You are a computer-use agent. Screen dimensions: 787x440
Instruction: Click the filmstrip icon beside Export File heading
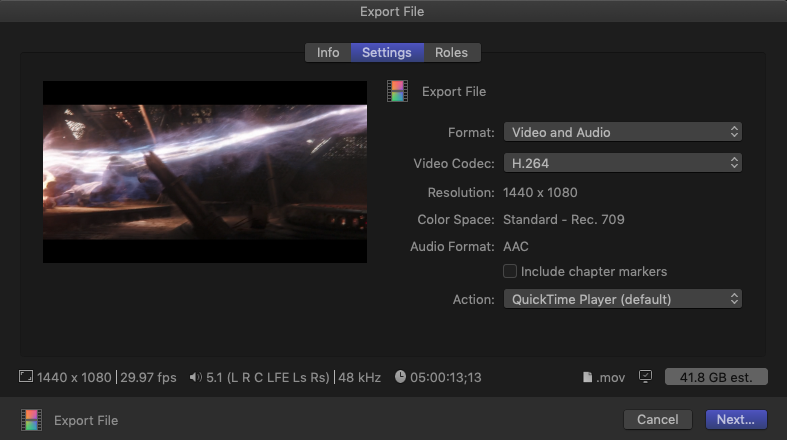point(397,91)
